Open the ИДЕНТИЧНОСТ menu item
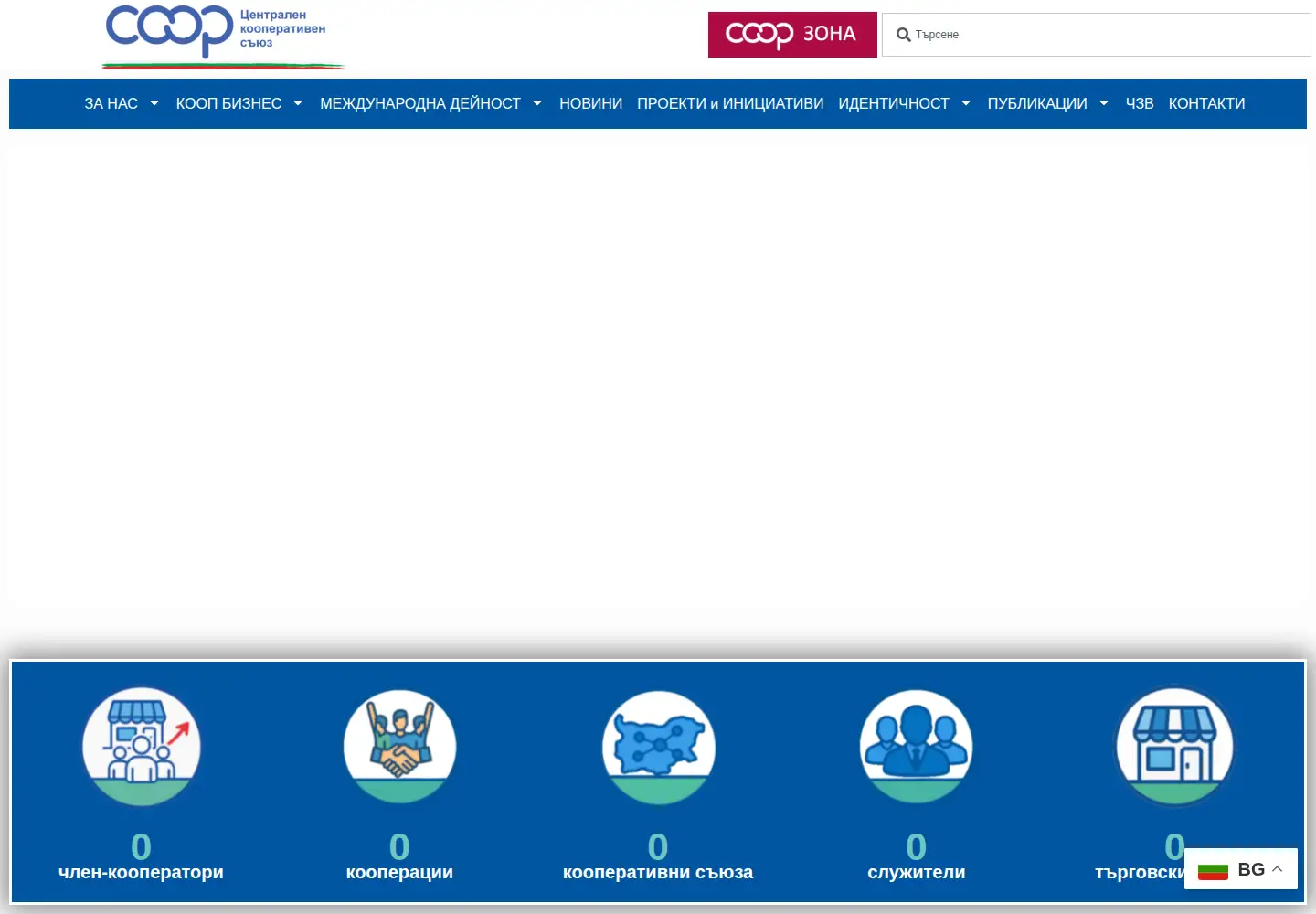This screenshot has height=914, width=1316. [x=894, y=103]
